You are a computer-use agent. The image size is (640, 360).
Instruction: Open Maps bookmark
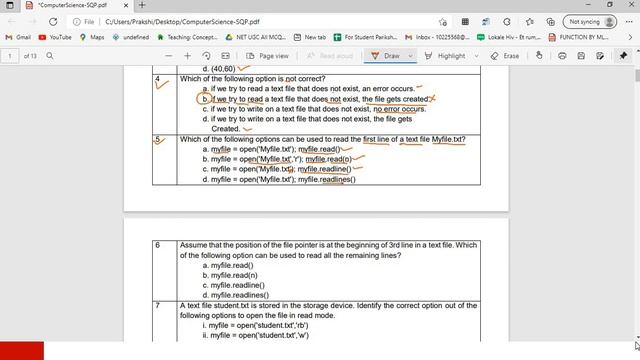pyautogui.click(x=92, y=37)
